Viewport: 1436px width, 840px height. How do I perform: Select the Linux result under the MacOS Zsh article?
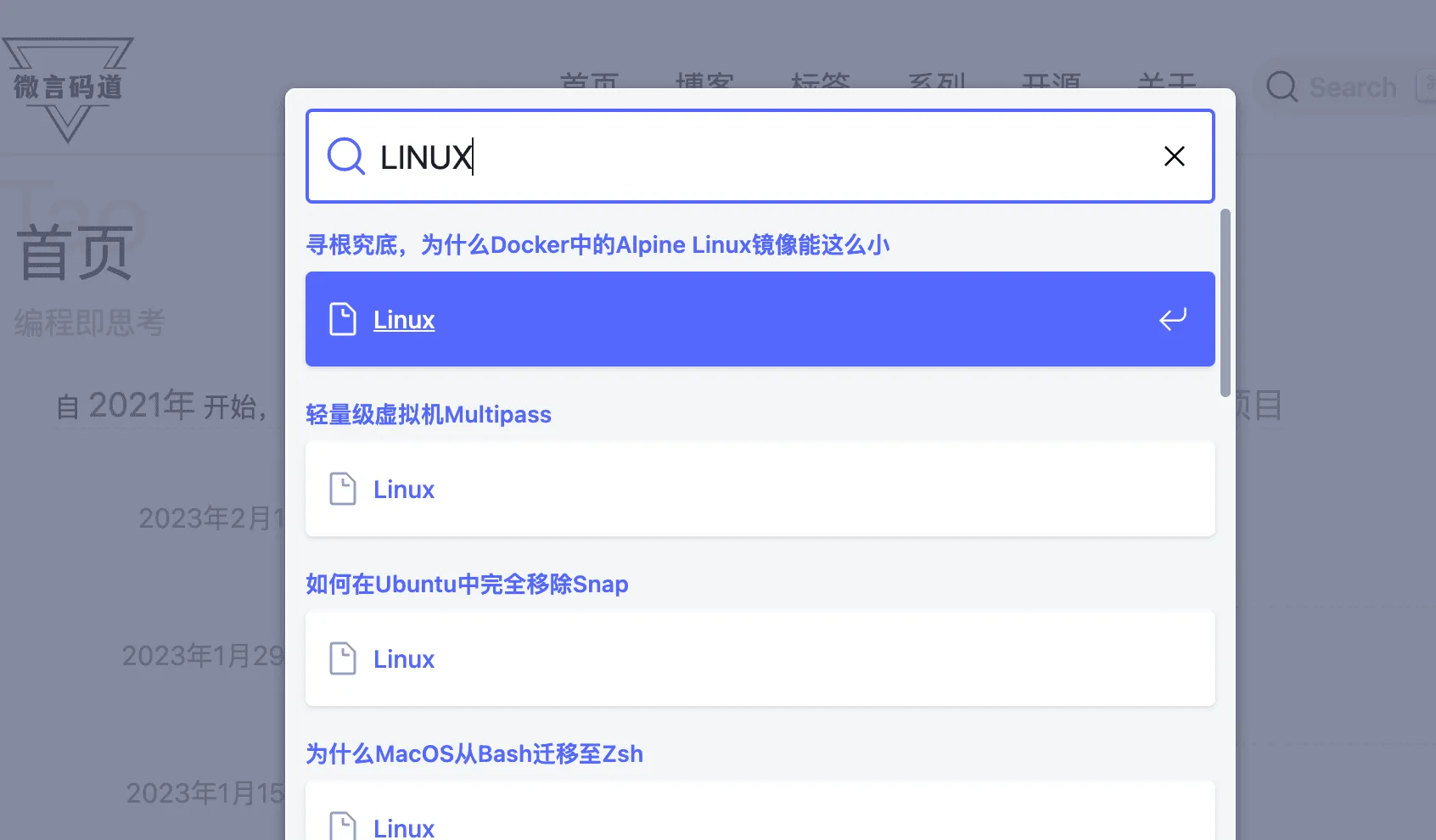[760, 810]
